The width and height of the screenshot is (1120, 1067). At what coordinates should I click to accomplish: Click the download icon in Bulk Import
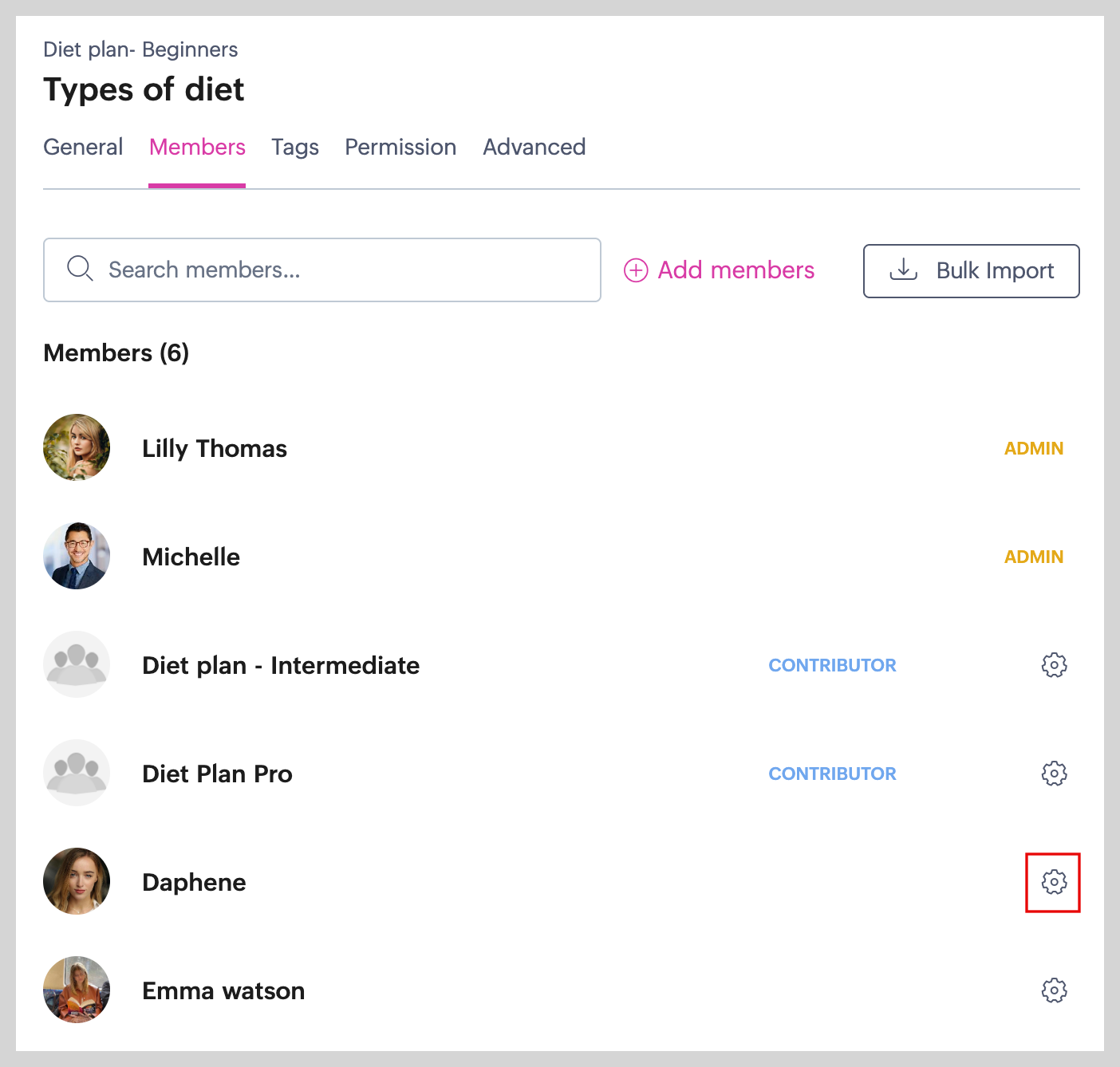coord(903,270)
